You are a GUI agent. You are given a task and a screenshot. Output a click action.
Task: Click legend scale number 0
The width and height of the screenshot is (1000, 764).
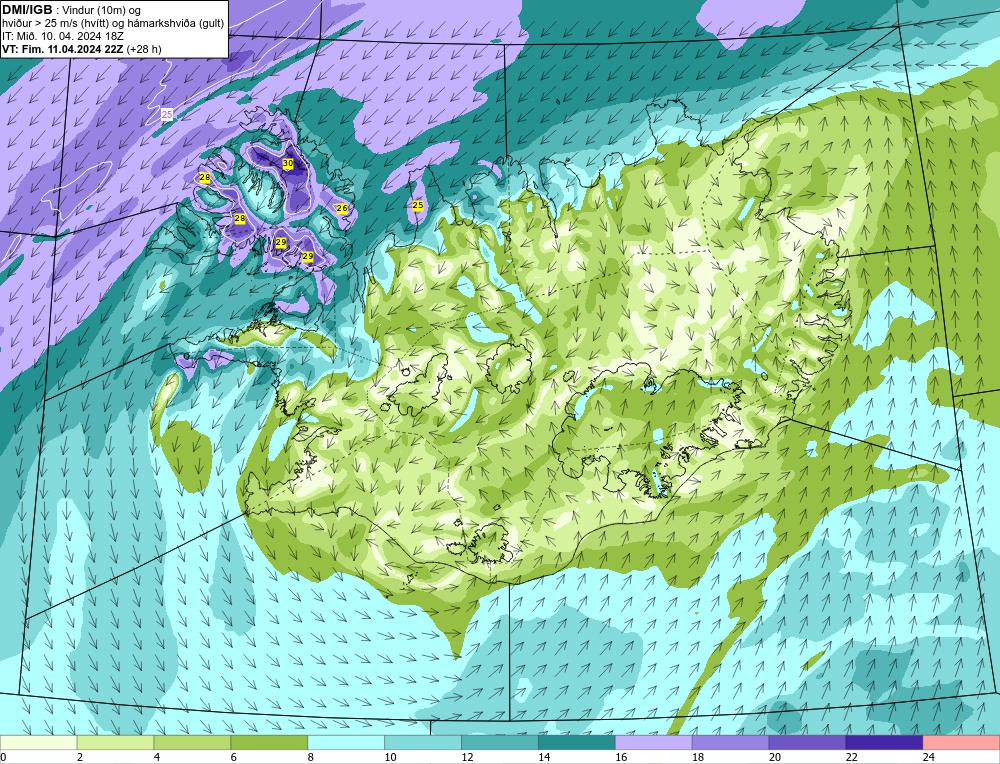(3, 757)
